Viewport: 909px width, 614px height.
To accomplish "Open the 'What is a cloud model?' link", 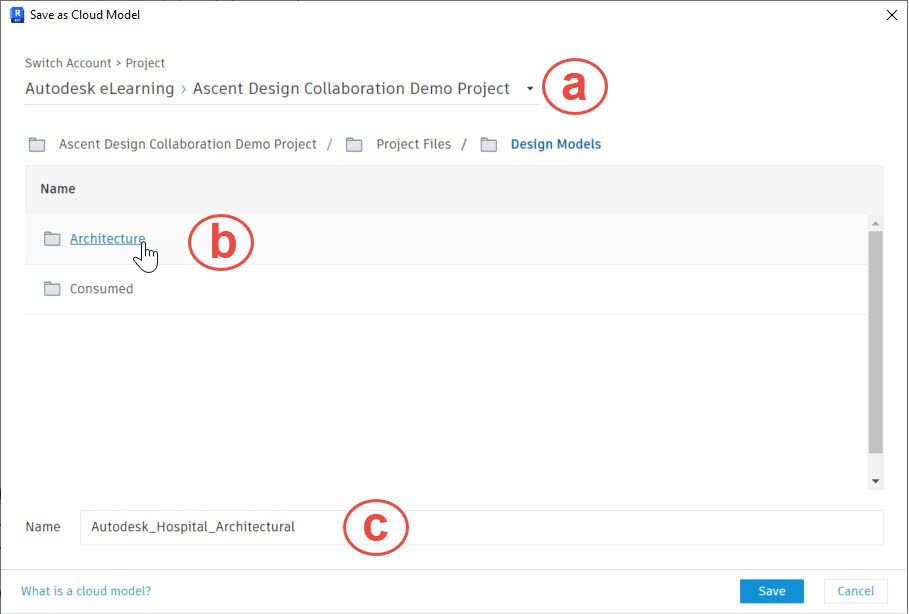I will click(86, 591).
